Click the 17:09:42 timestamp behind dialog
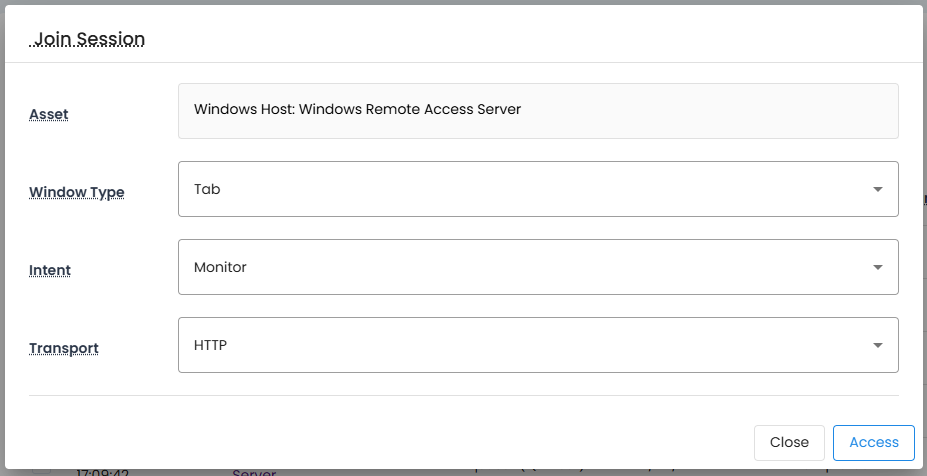927x476 pixels. [x=102, y=472]
